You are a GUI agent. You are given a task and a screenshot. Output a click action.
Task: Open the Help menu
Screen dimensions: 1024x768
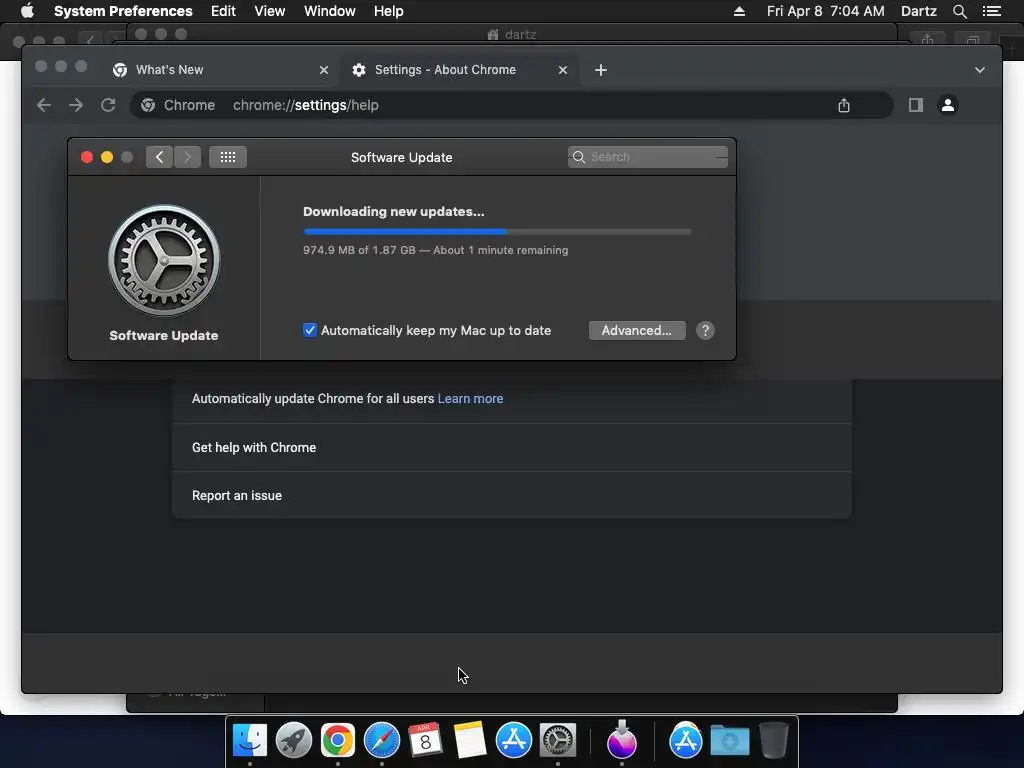pos(388,11)
